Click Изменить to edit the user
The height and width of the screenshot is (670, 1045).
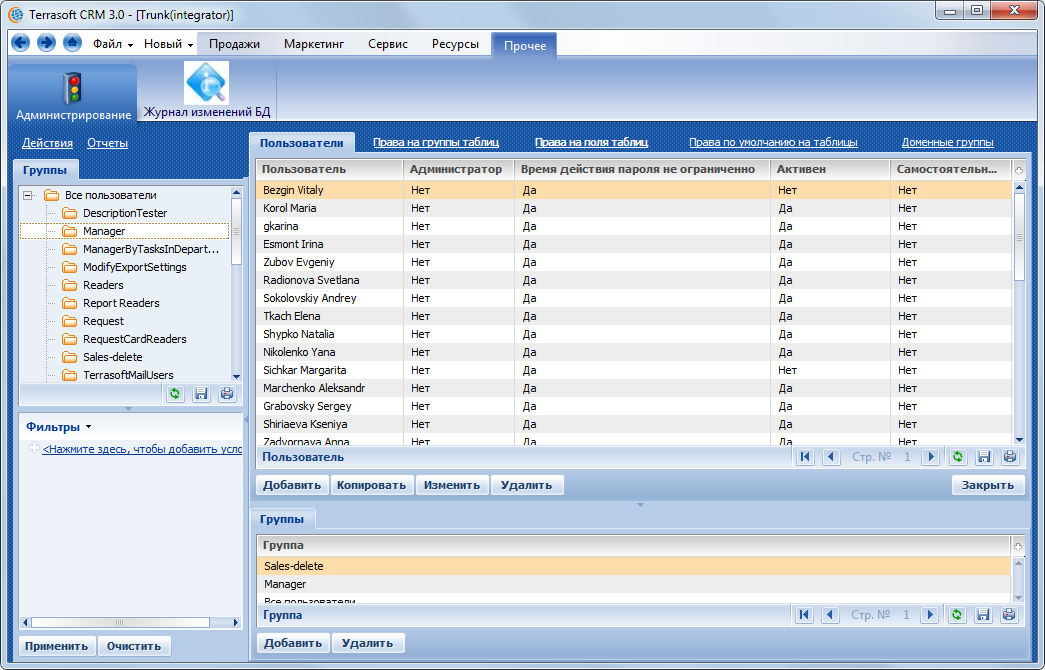452,485
